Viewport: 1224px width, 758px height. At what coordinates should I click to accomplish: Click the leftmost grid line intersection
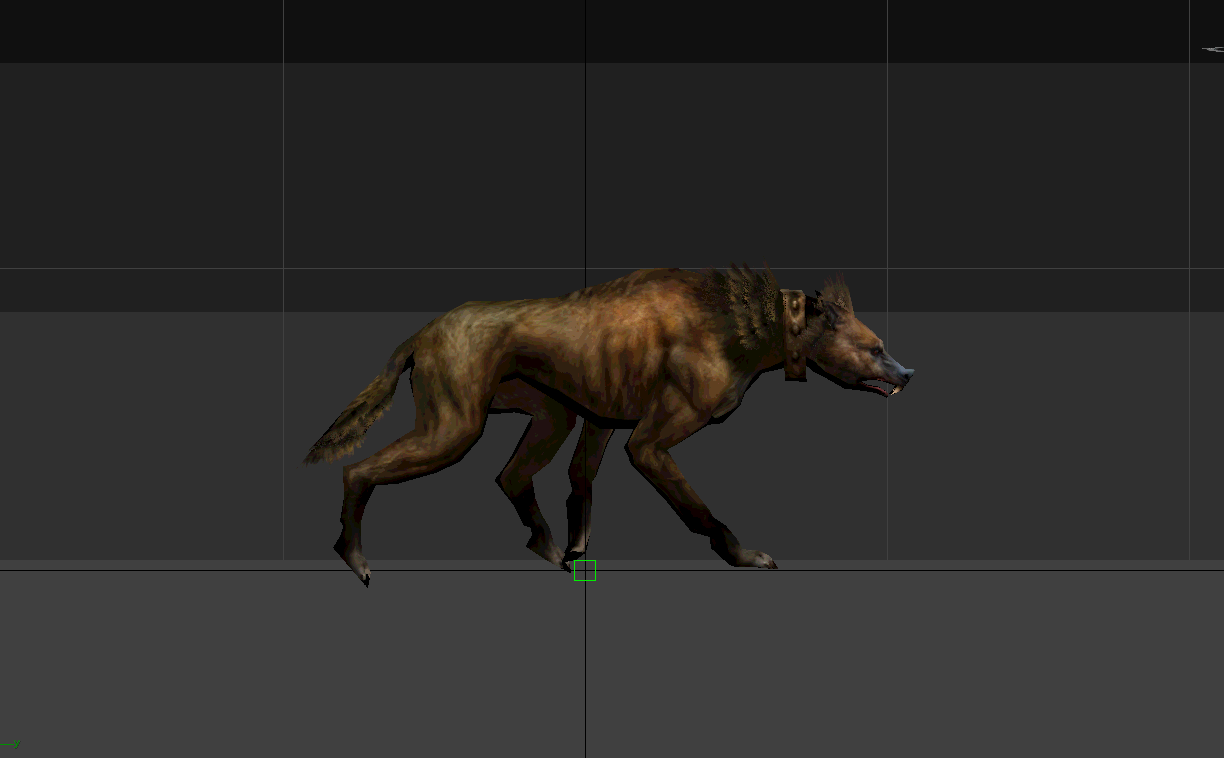pos(284,268)
